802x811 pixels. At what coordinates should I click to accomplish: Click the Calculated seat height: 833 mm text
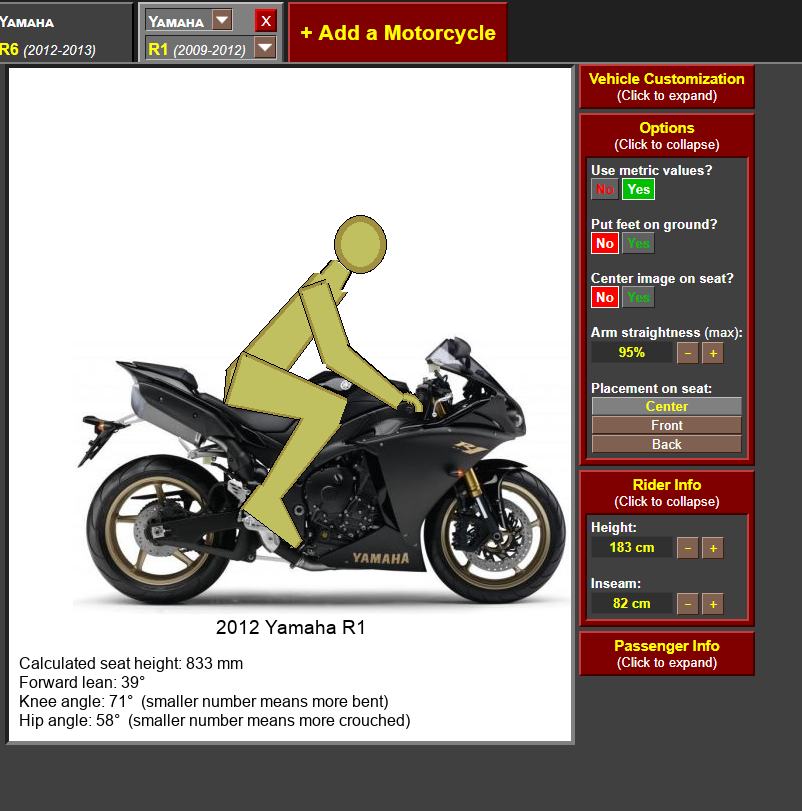[131, 664]
